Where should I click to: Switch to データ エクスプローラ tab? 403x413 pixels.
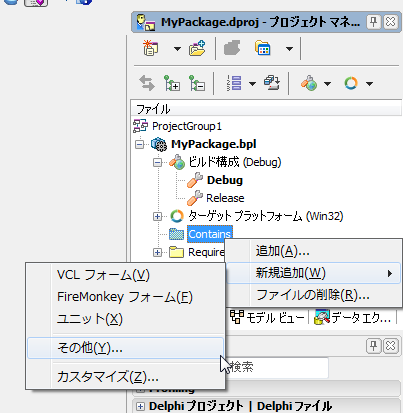click(353, 318)
